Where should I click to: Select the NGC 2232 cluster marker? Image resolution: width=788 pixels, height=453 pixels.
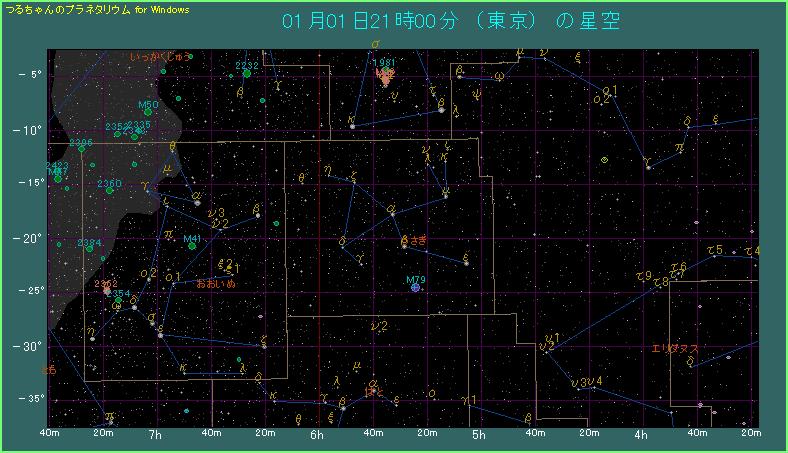247,73
